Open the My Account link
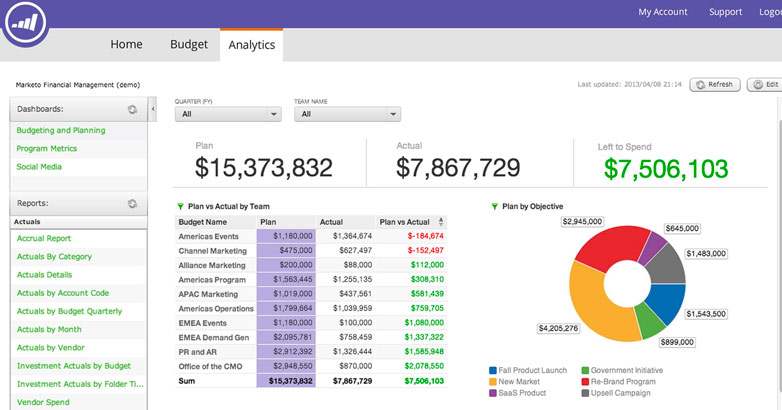This screenshot has height=410, width=782. (x=663, y=12)
